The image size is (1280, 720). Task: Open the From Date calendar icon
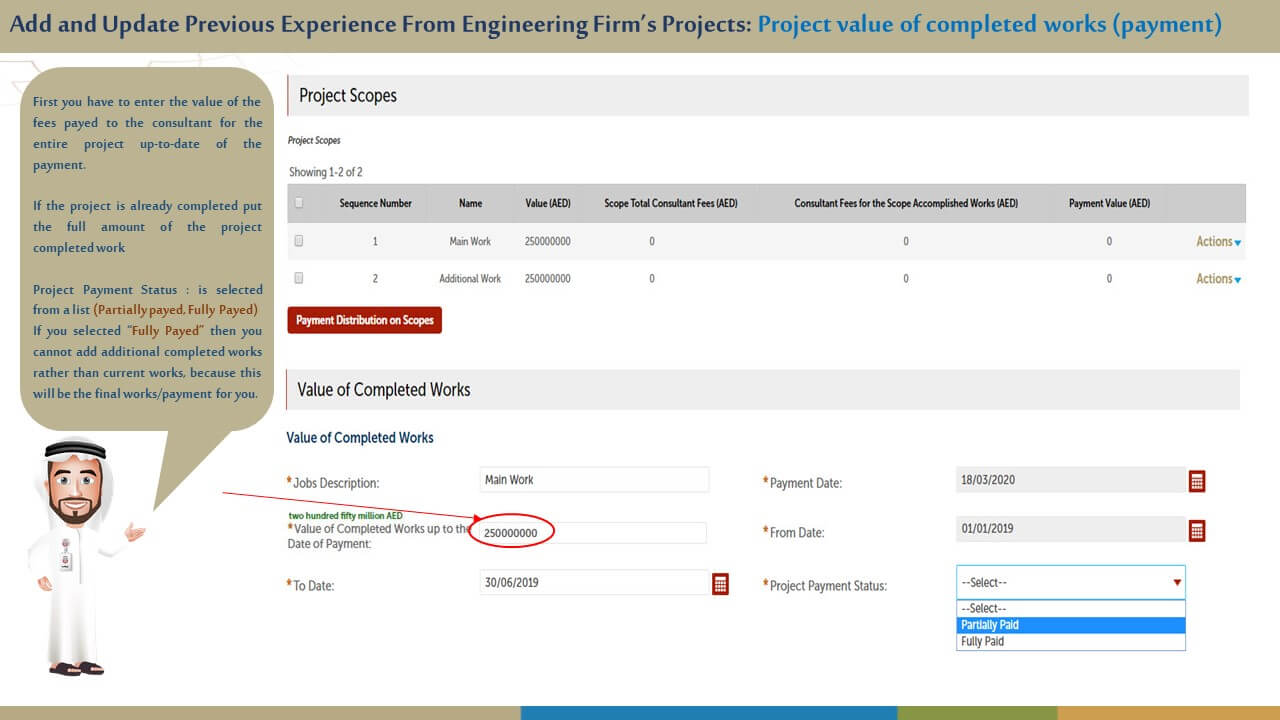click(x=1197, y=531)
